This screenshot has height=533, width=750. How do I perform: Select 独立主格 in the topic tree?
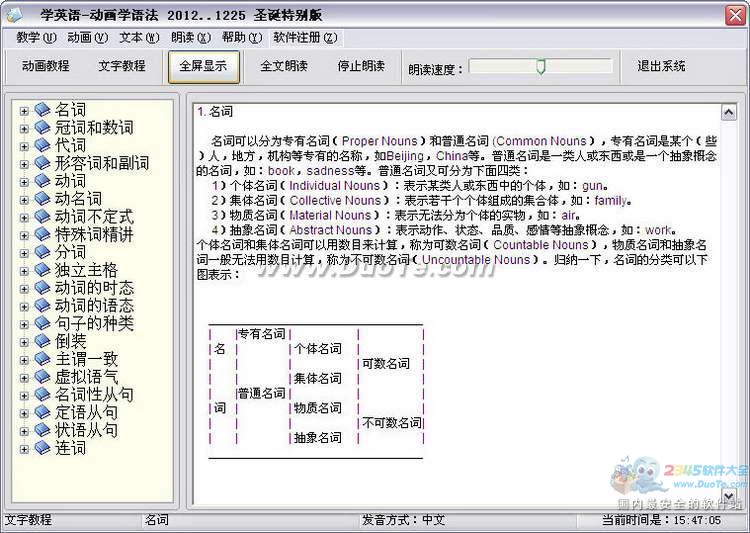pos(86,270)
